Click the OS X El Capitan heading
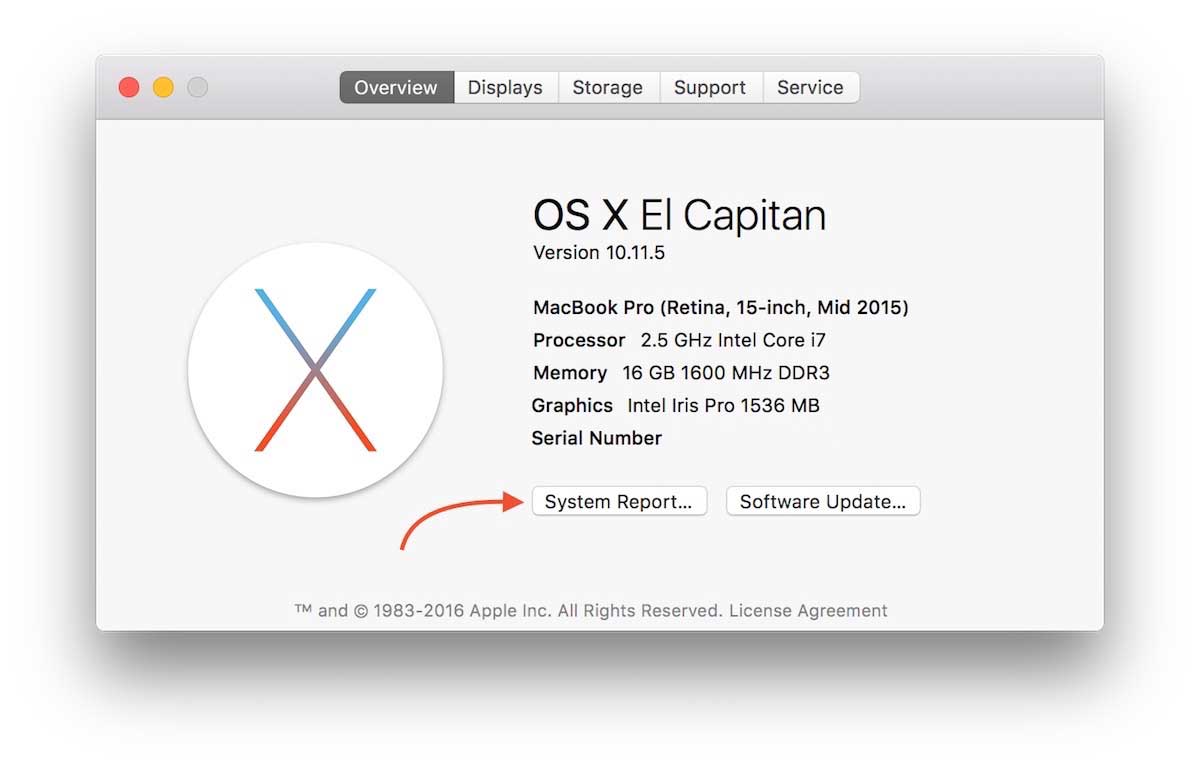Viewport: 1200px width, 768px height. [680, 215]
